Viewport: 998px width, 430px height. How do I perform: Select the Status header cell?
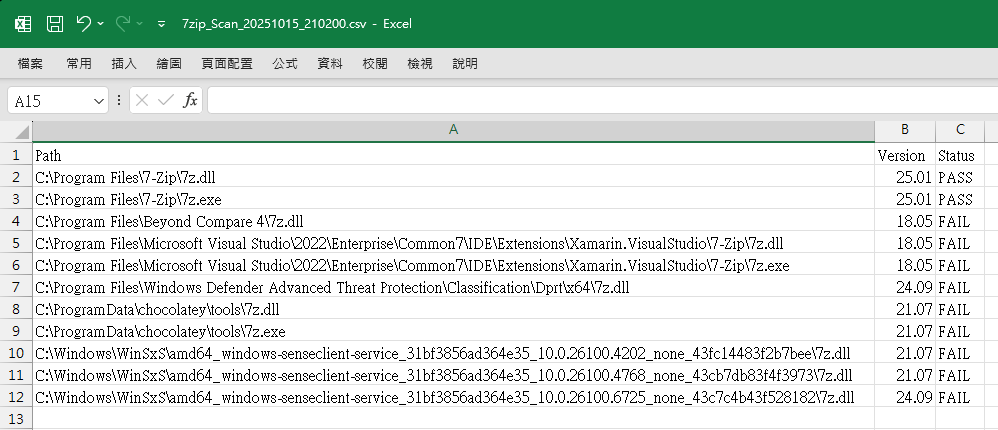958,156
